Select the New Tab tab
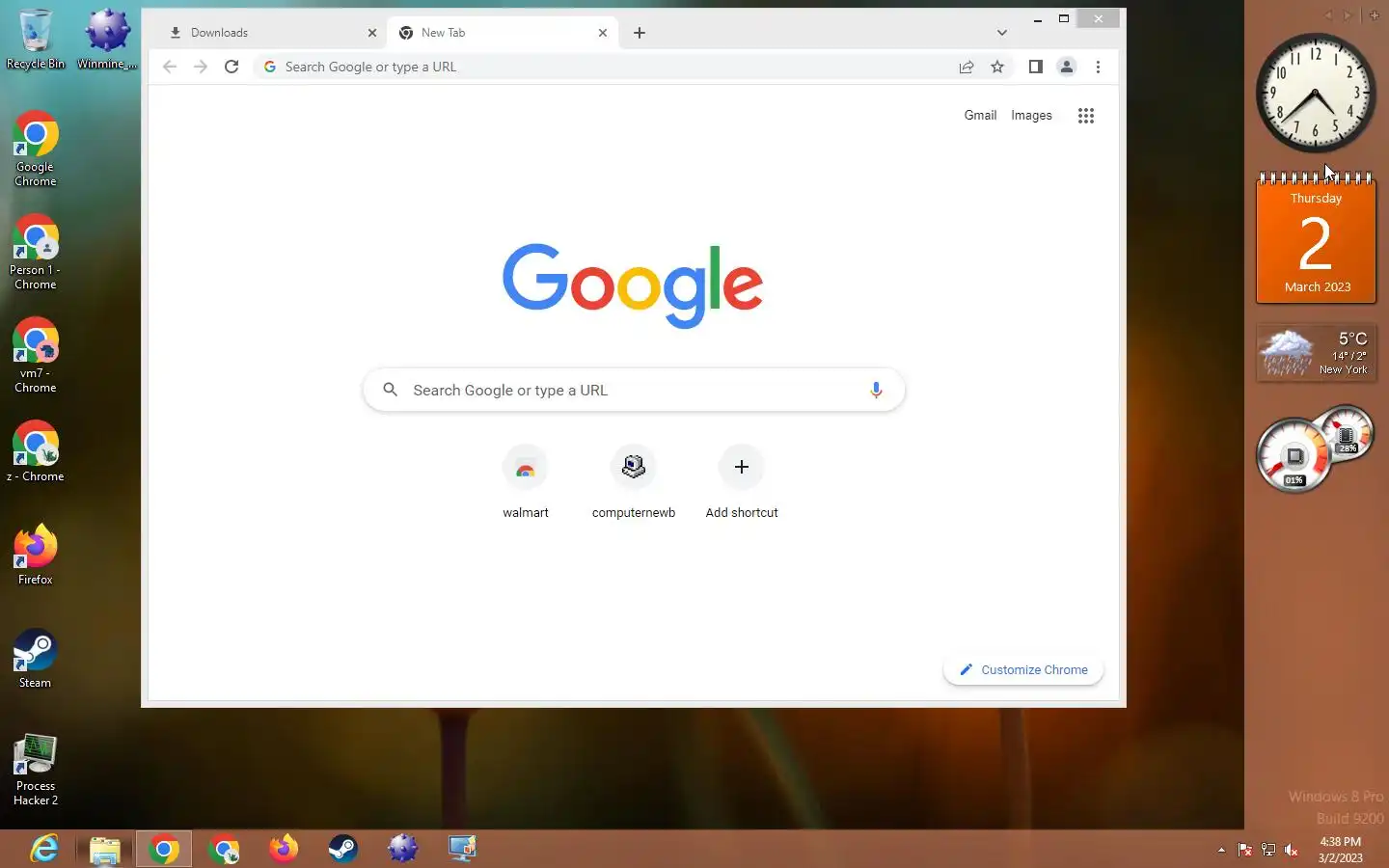 coord(502,33)
